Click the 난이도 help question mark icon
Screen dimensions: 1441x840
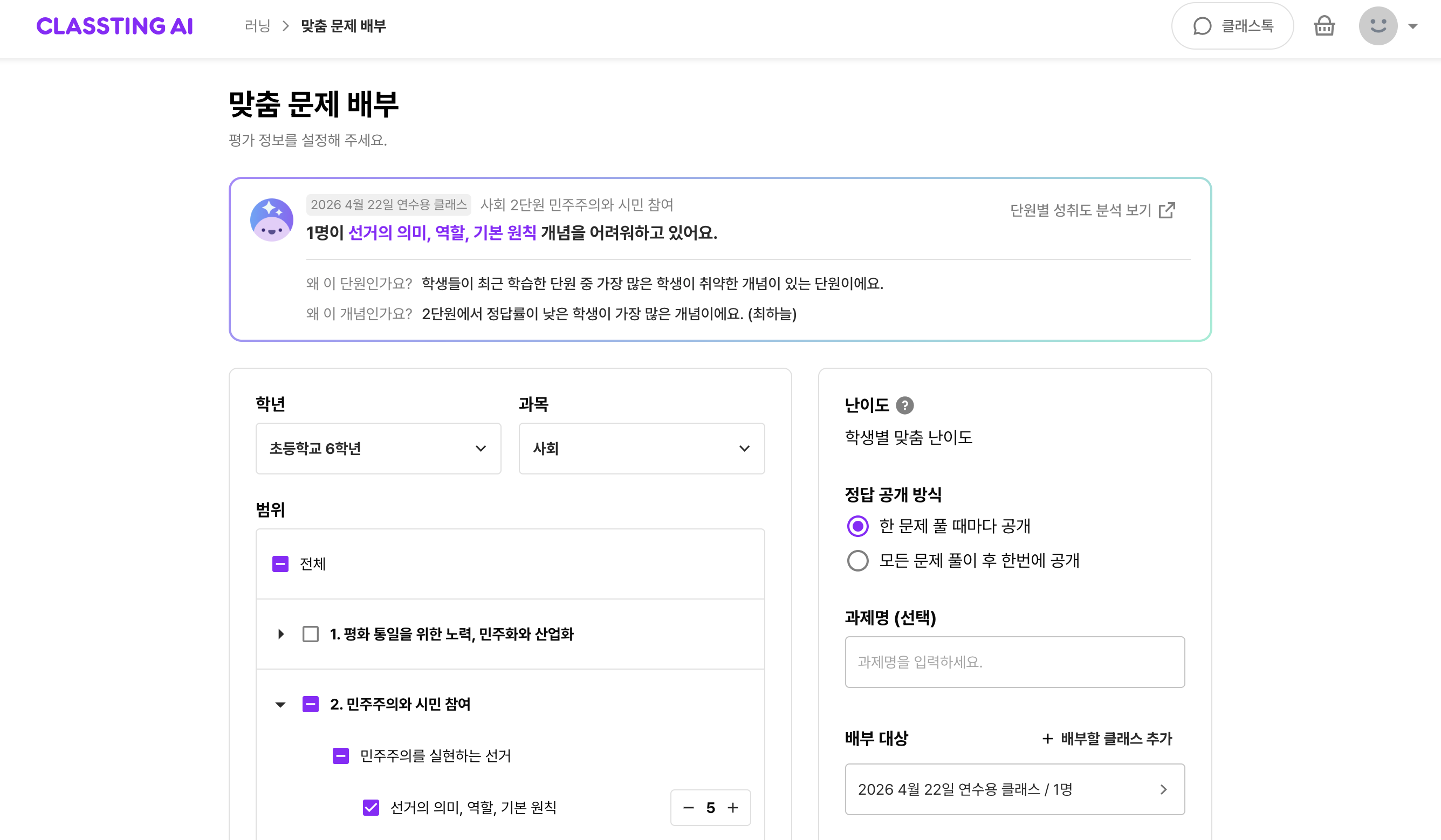point(904,405)
